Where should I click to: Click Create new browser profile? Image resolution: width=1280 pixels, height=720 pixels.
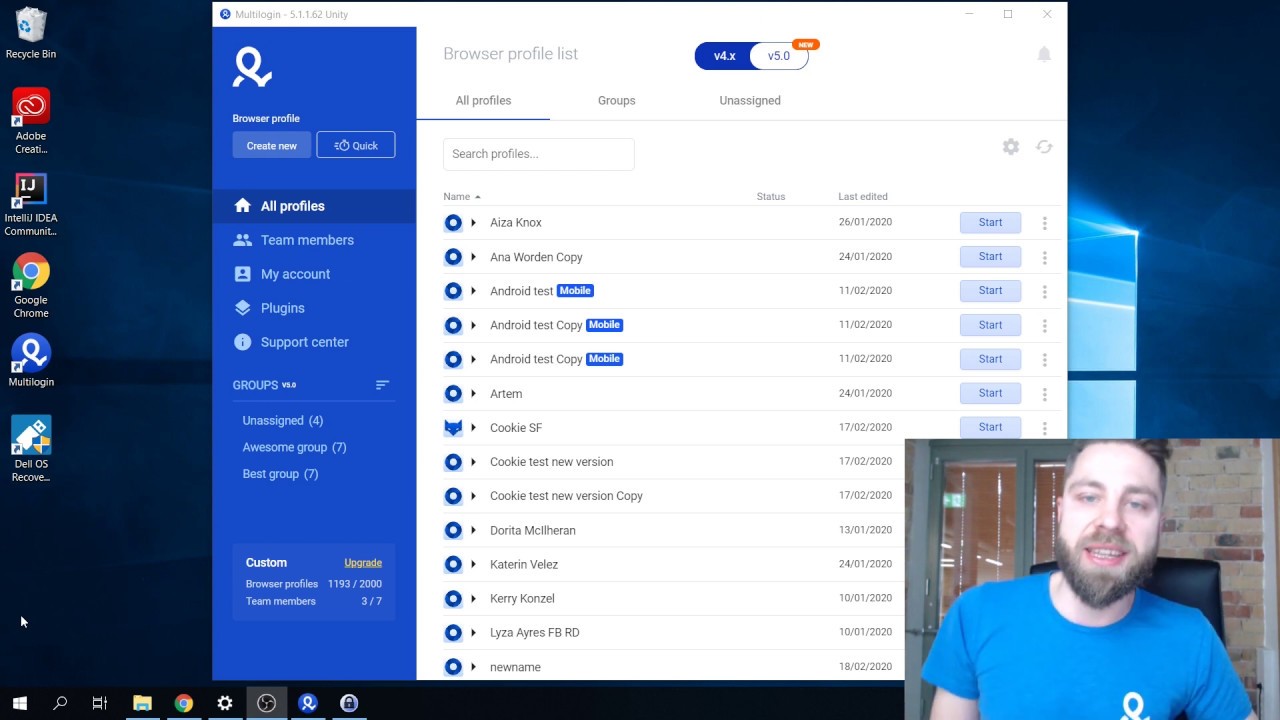pos(272,145)
